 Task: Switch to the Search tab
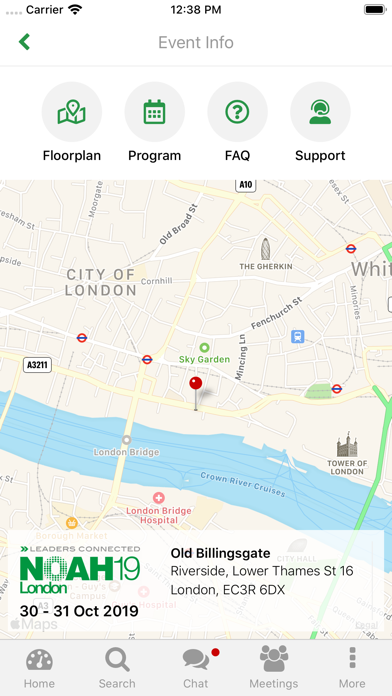point(117,668)
